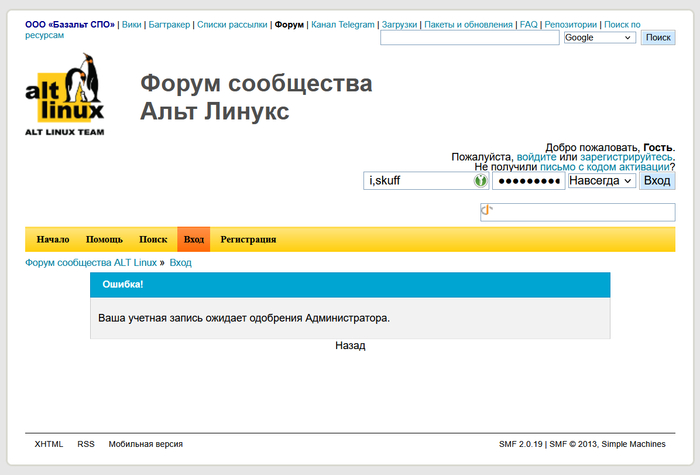Visit the Канал Telegram link

pos(343,24)
